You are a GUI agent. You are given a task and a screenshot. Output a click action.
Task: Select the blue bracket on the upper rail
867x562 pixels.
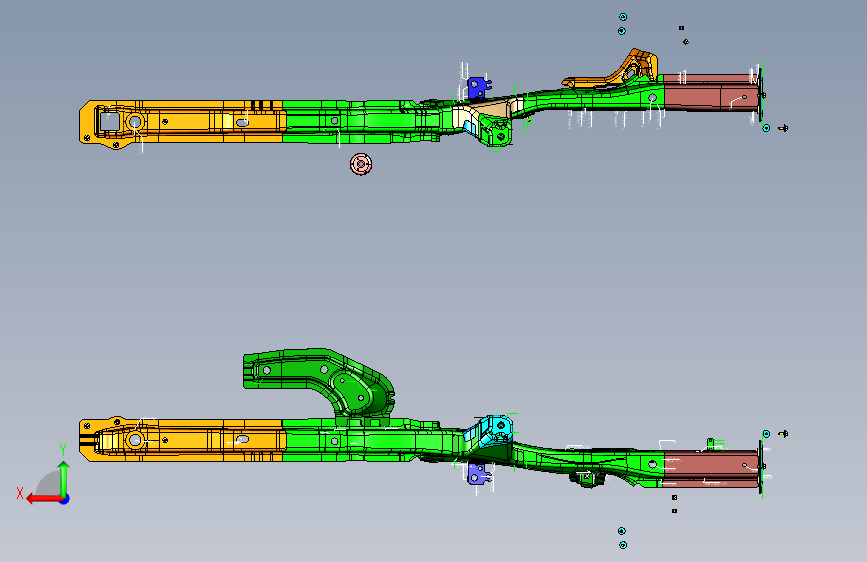479,88
